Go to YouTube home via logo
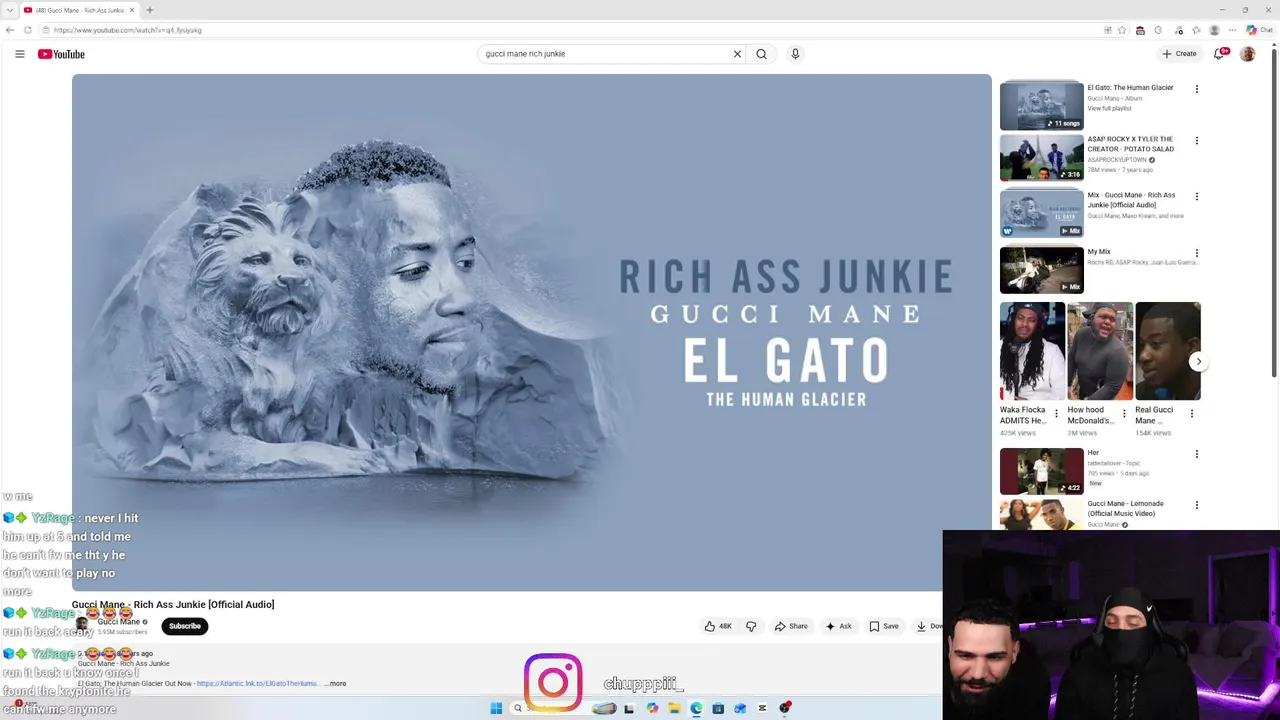 tap(61, 54)
